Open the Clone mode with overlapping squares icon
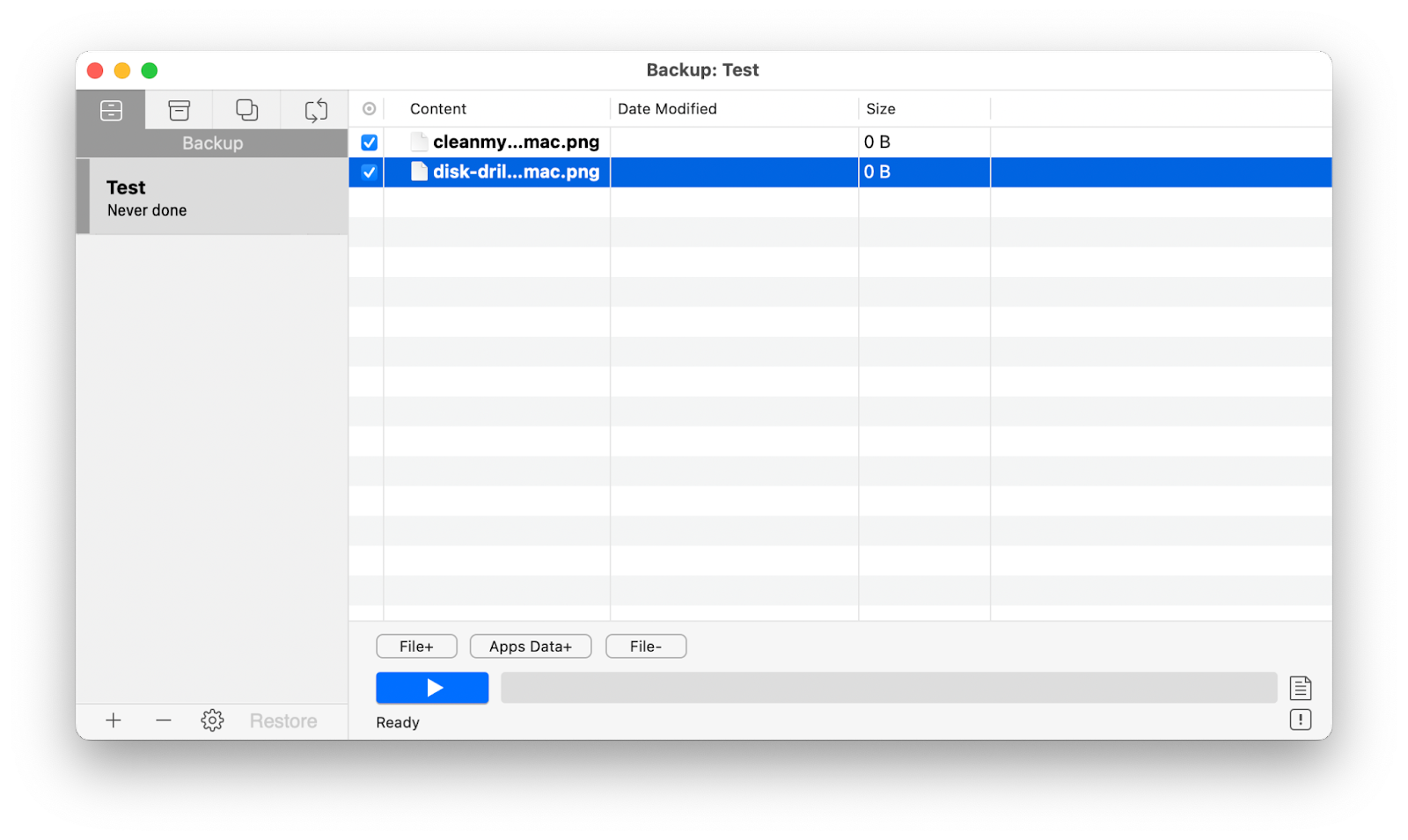 click(246, 109)
